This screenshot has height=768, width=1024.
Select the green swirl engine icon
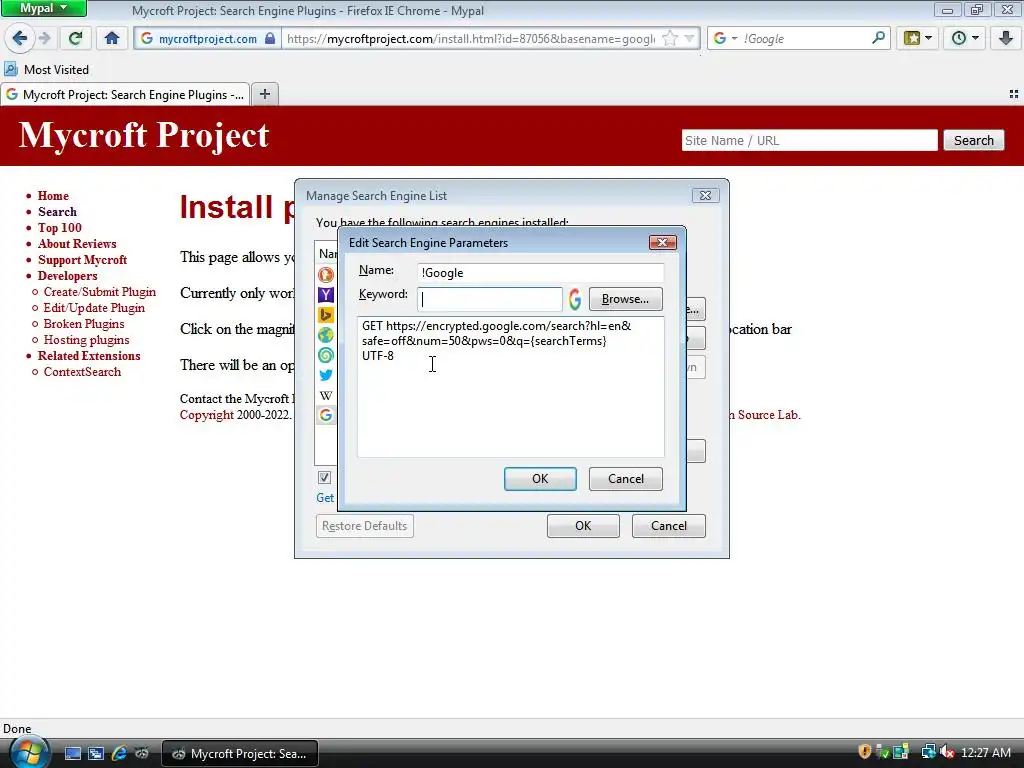[325, 355]
